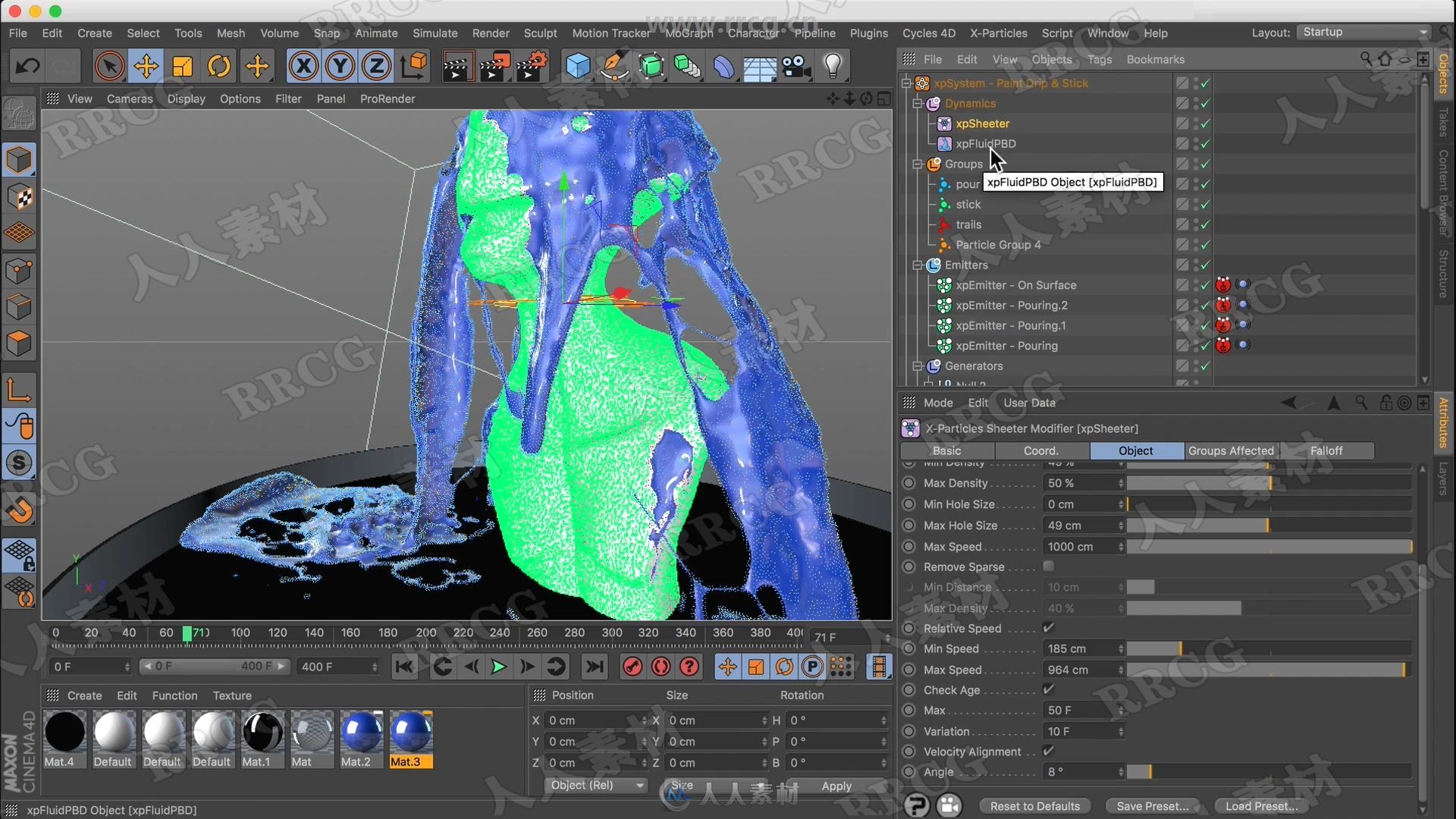Open the MoGraph menu

coord(689,33)
